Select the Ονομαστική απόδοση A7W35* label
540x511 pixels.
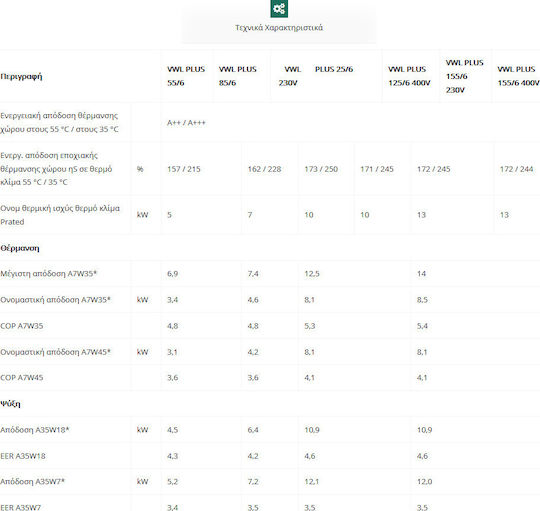(x=55, y=300)
